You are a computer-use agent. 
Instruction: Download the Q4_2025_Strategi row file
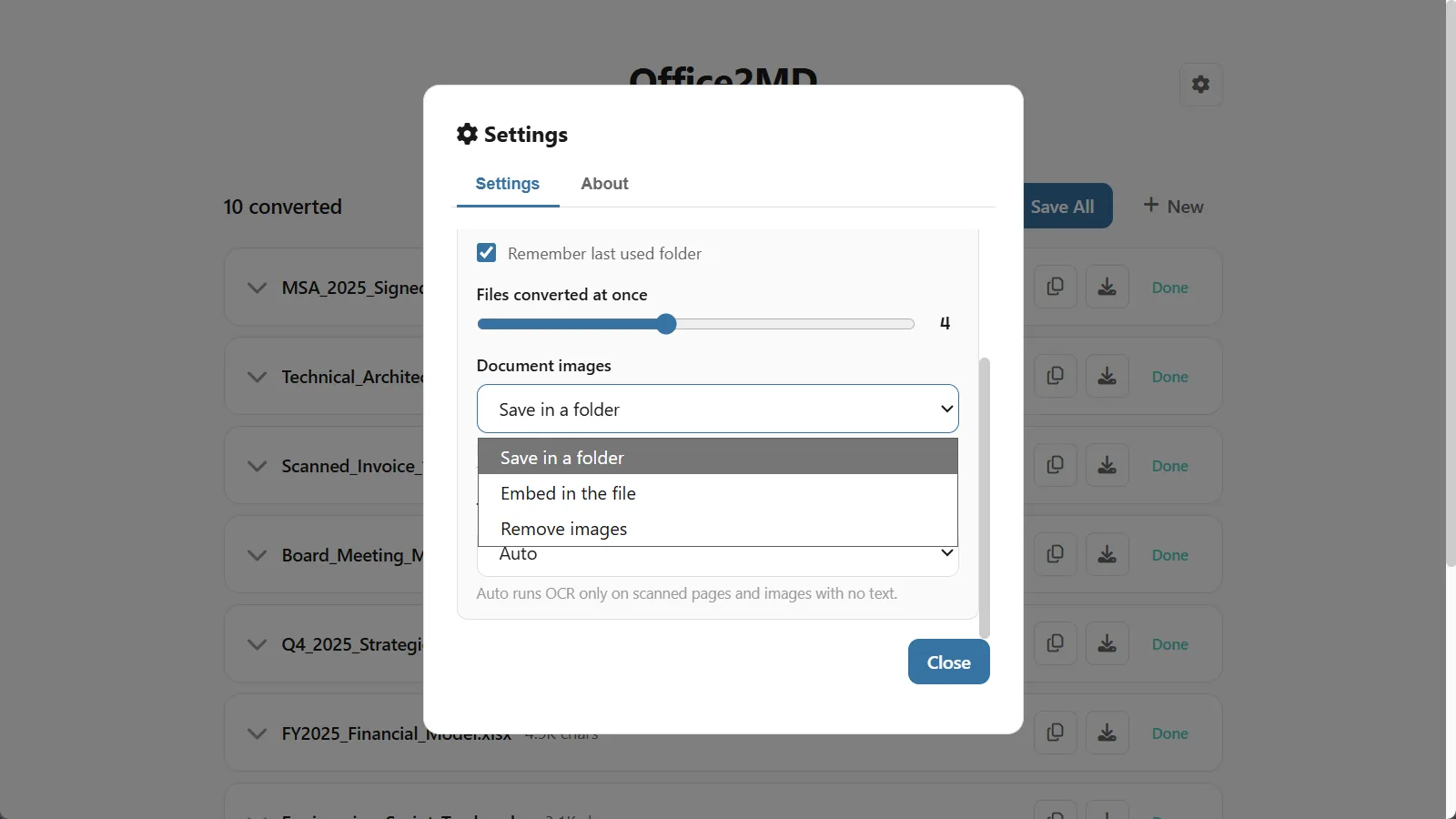(1107, 644)
